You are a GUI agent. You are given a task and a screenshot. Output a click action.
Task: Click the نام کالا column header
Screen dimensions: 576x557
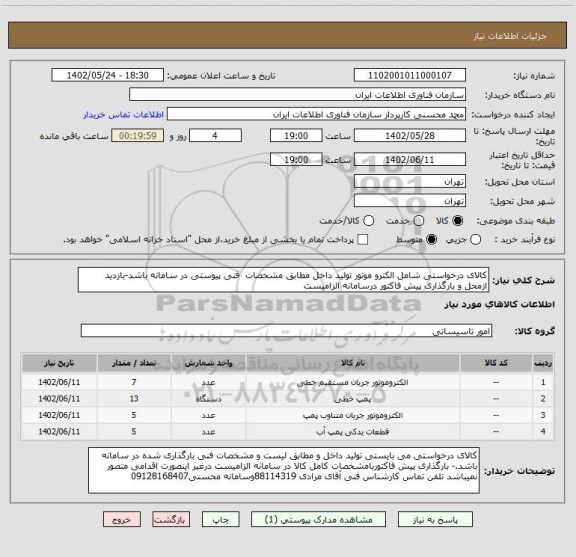tap(353, 363)
